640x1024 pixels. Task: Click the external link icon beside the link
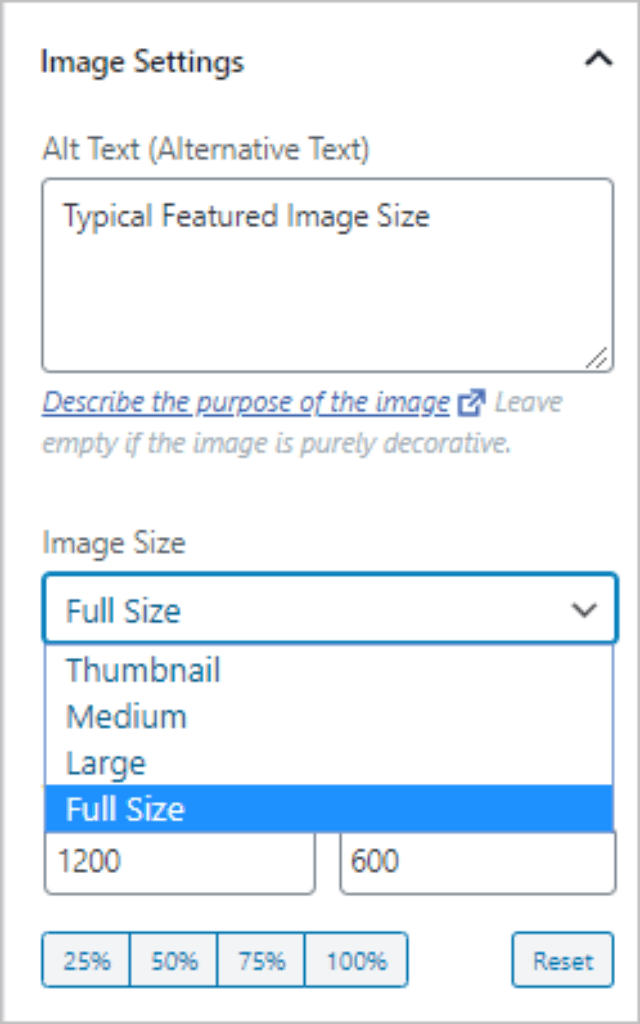pyautogui.click(x=472, y=402)
